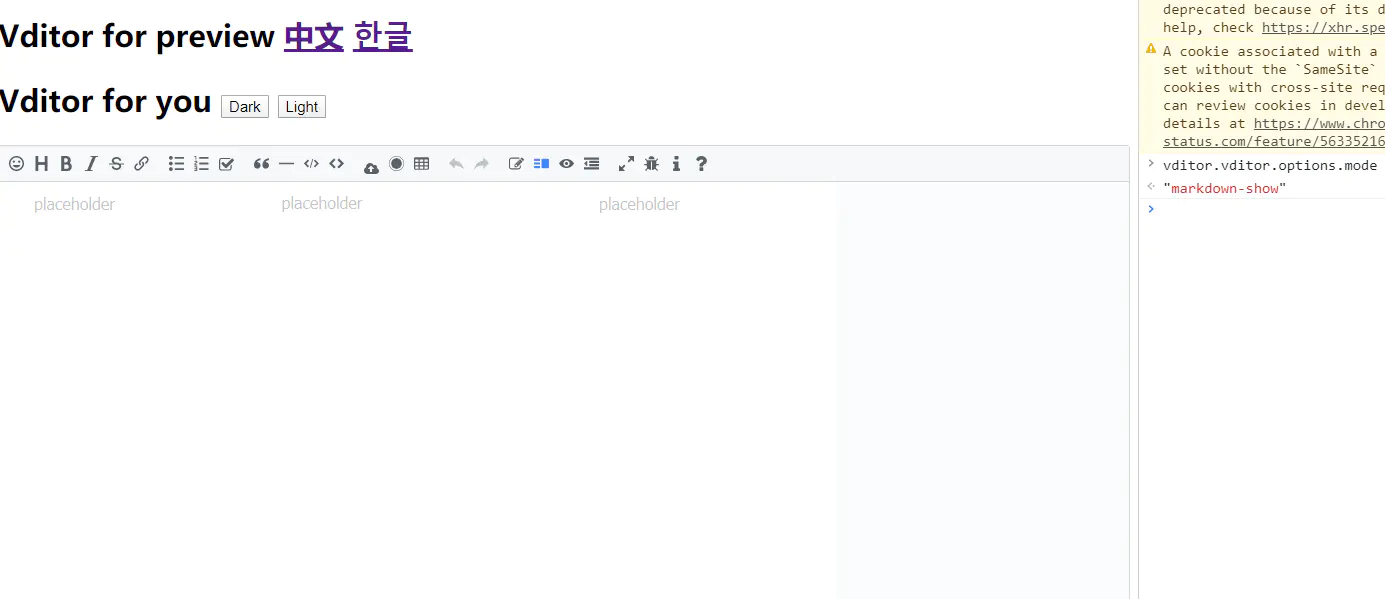1385x599 pixels.
Task: Enter fullscreen editor mode
Action: pos(626,164)
